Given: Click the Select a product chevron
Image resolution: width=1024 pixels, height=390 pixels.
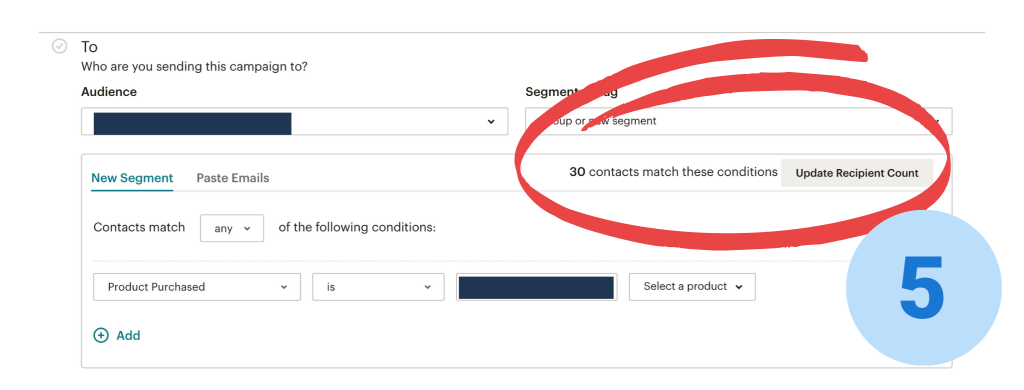Looking at the screenshot, I should pos(739,287).
